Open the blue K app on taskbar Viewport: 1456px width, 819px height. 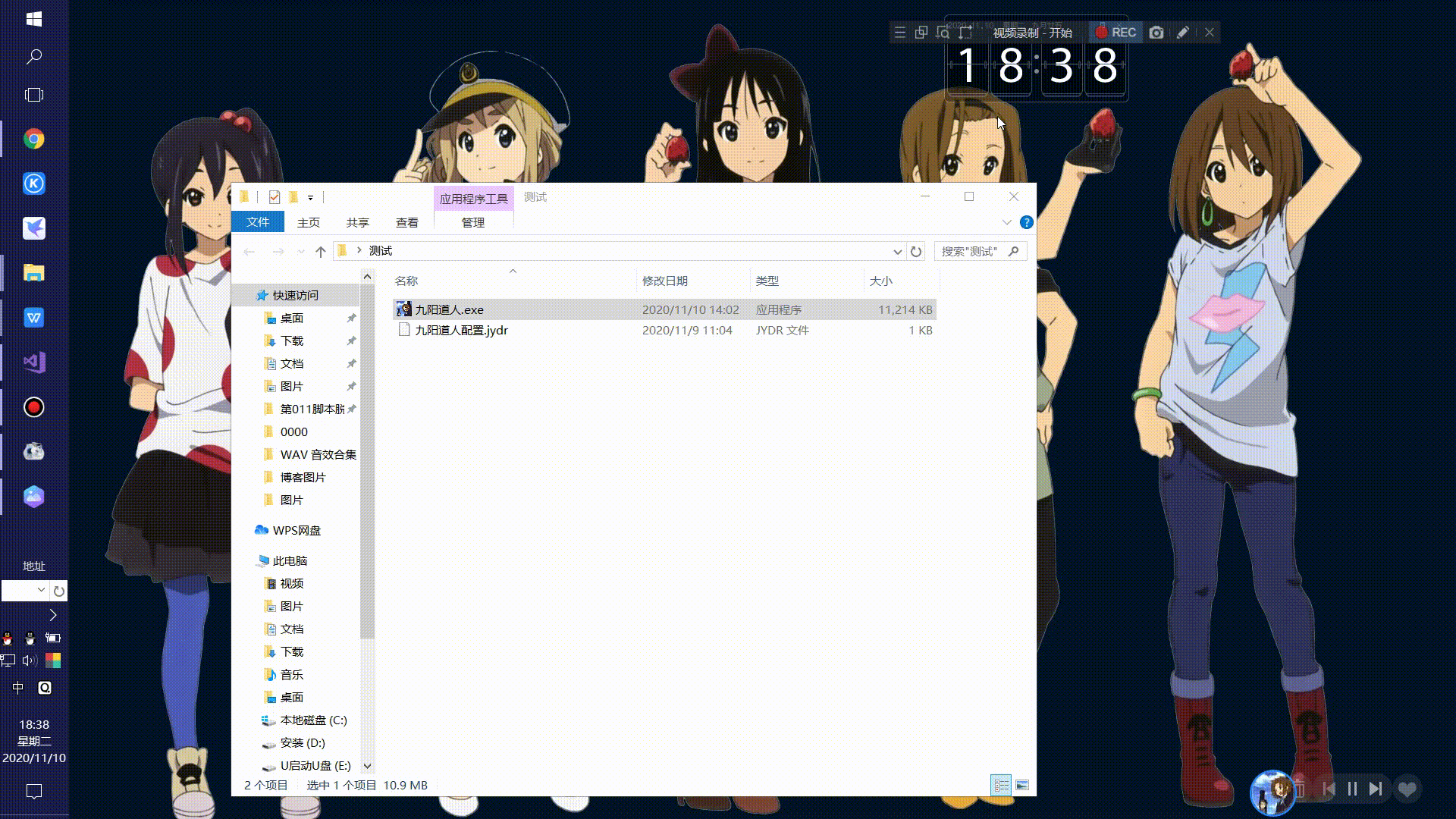33,184
